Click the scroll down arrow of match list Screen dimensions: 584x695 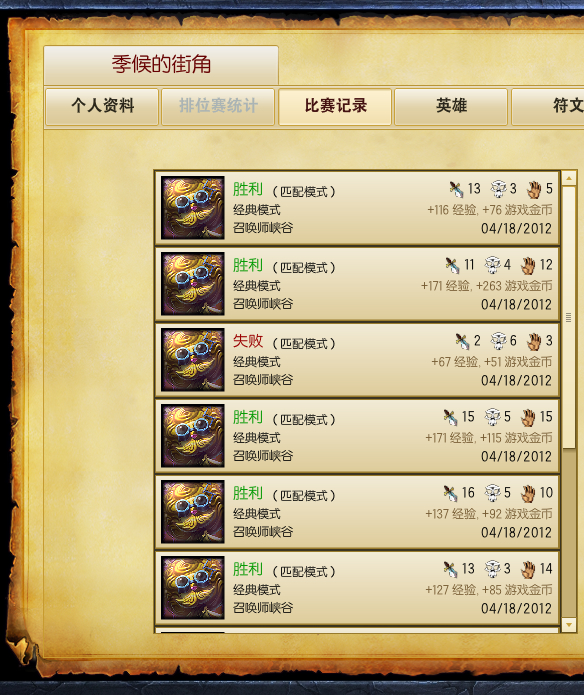pyautogui.click(x=569, y=625)
